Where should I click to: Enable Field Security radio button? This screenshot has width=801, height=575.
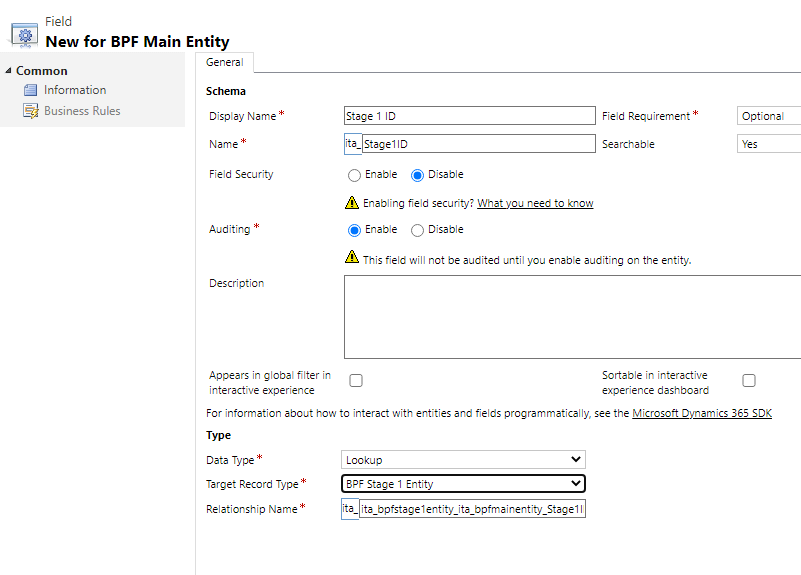(x=354, y=175)
